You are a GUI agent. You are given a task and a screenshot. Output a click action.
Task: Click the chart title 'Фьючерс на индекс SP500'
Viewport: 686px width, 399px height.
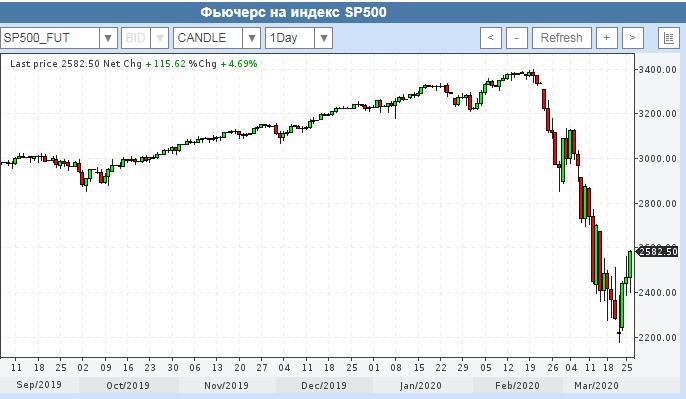click(x=294, y=12)
